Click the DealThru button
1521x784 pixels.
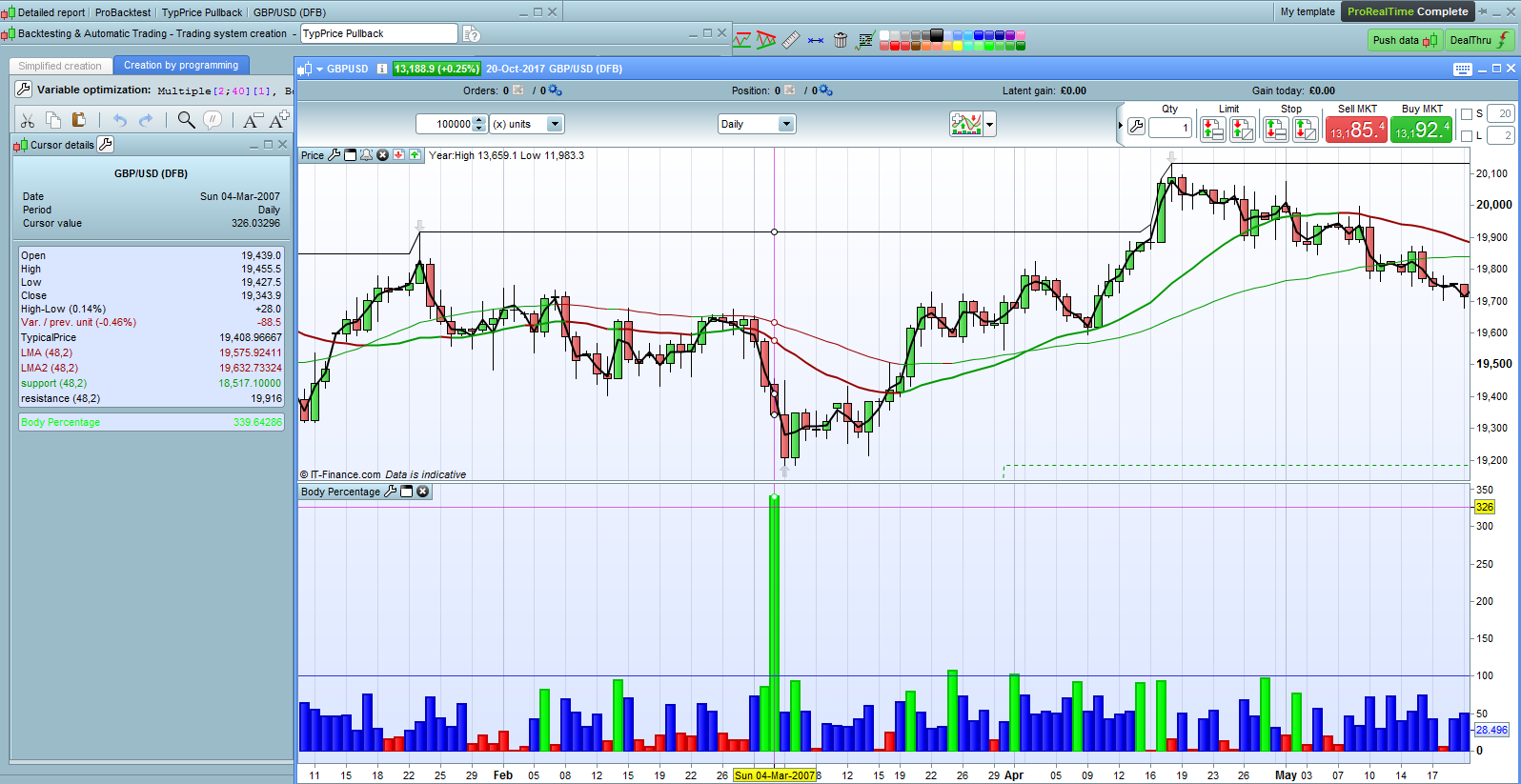(x=1480, y=40)
